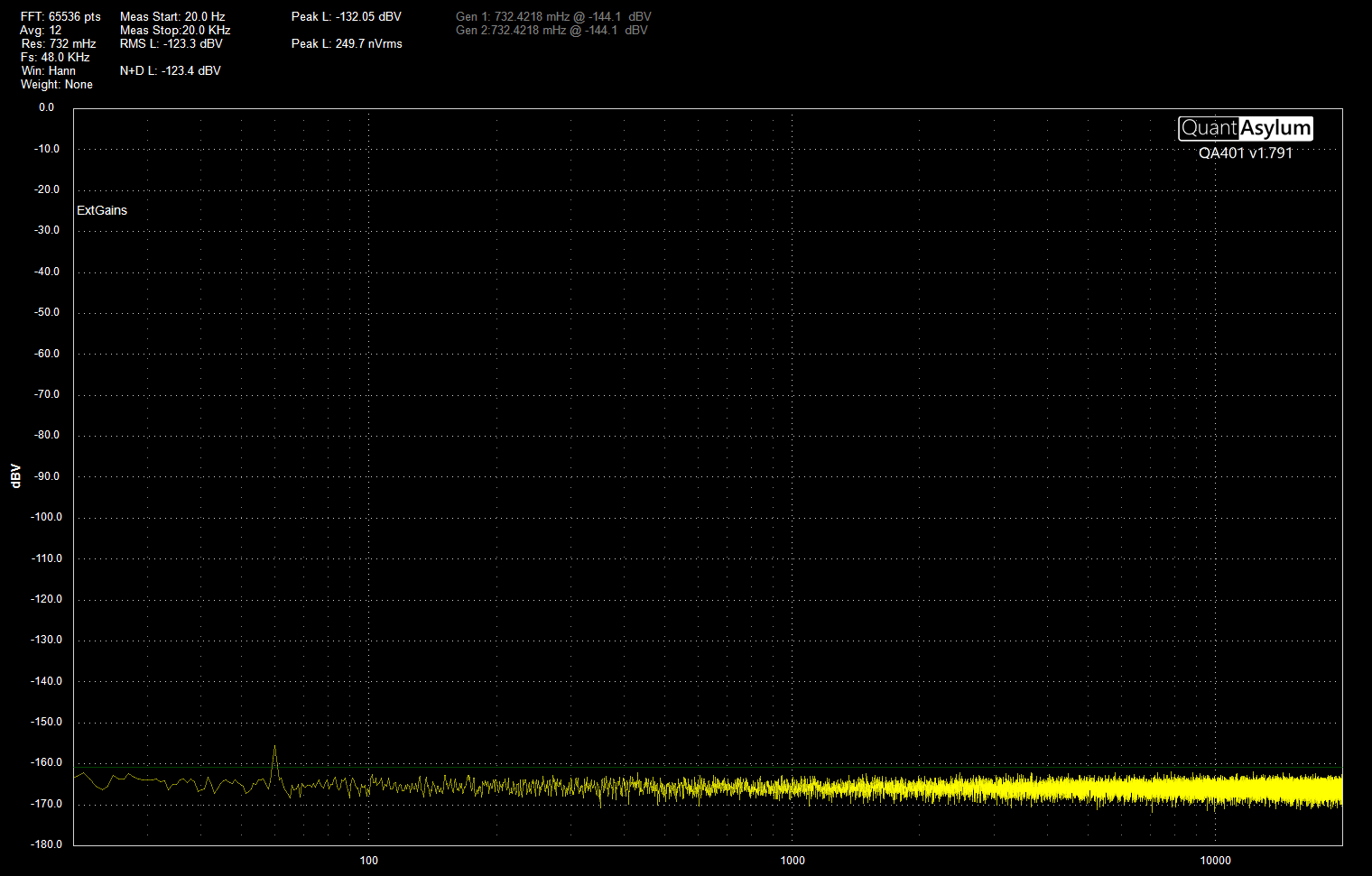
Task: Click the -120.0 y-axis label
Action: pyautogui.click(x=46, y=599)
